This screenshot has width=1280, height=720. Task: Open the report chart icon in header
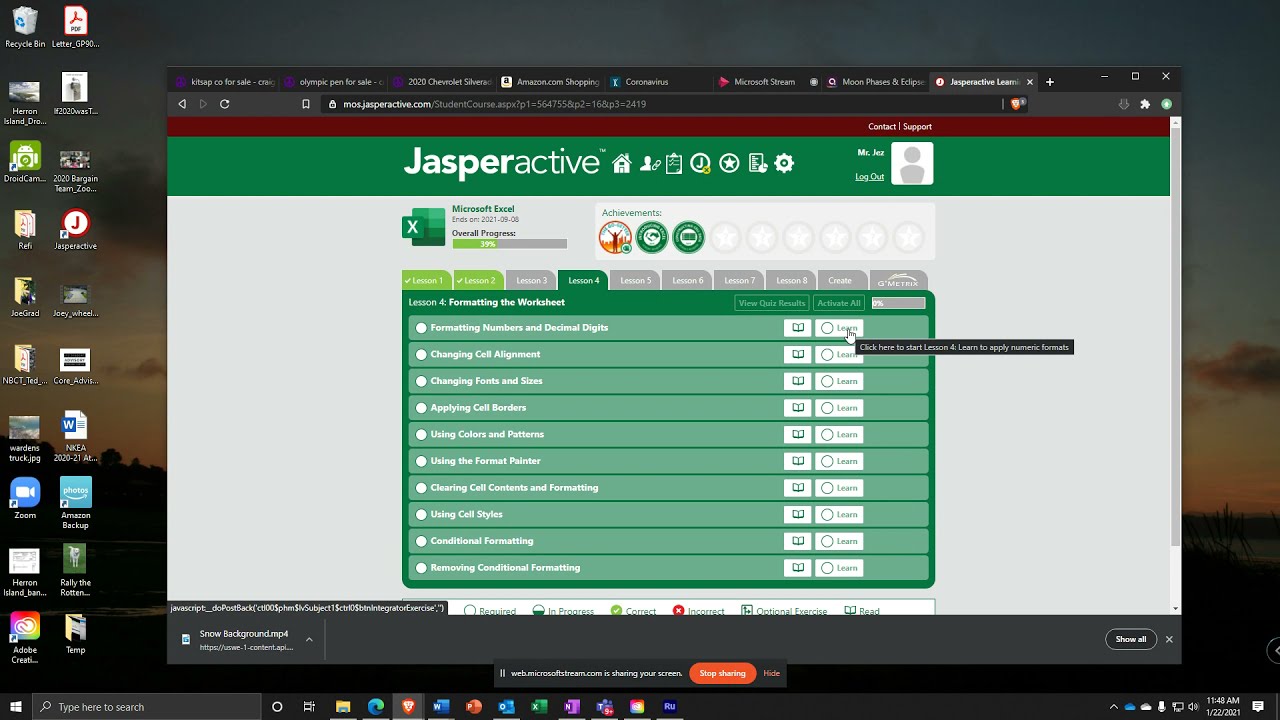(757, 164)
